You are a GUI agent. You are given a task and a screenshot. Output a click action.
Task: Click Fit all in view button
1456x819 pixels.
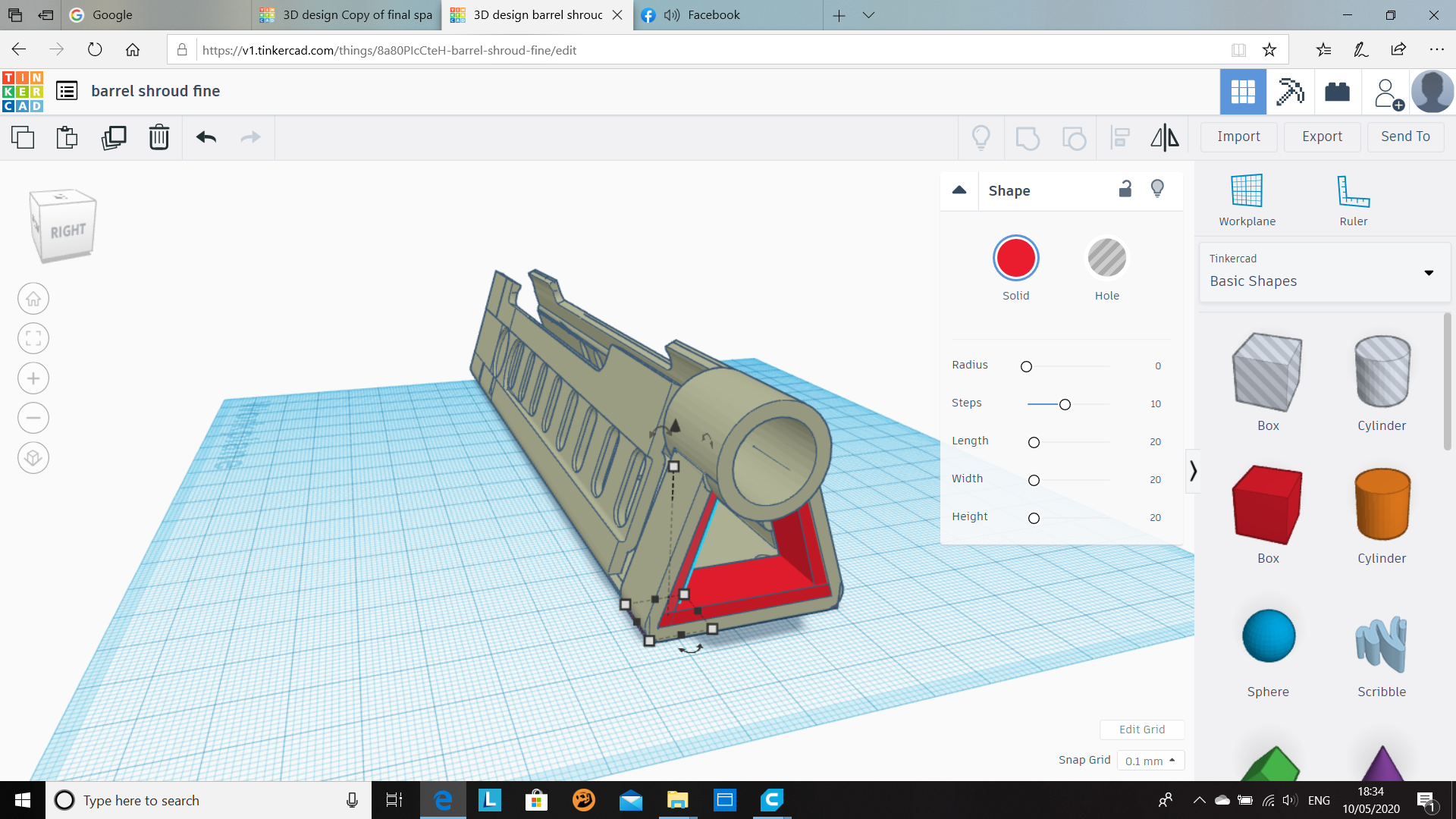tap(33, 338)
